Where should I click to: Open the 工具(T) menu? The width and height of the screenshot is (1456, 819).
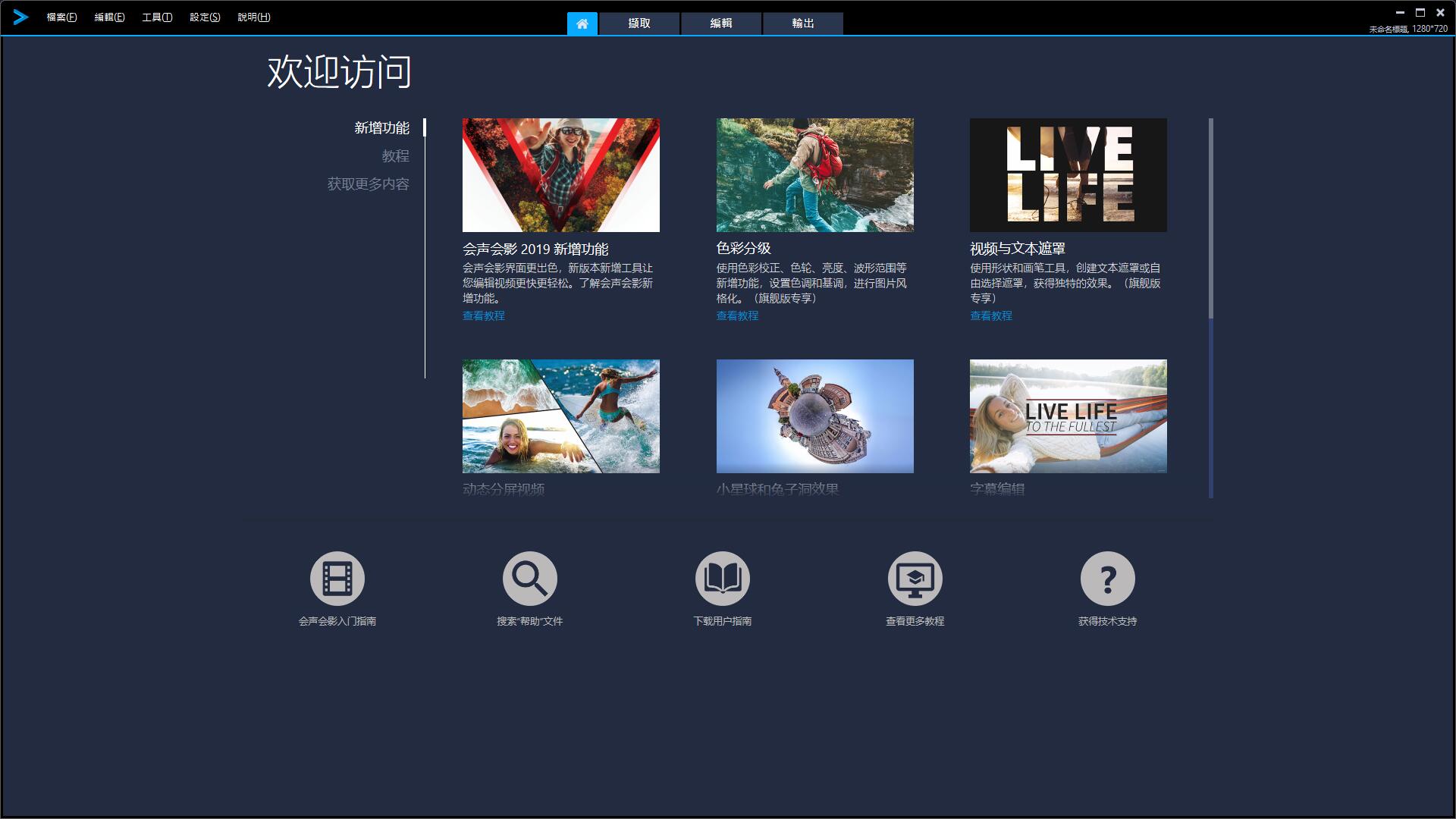click(157, 17)
